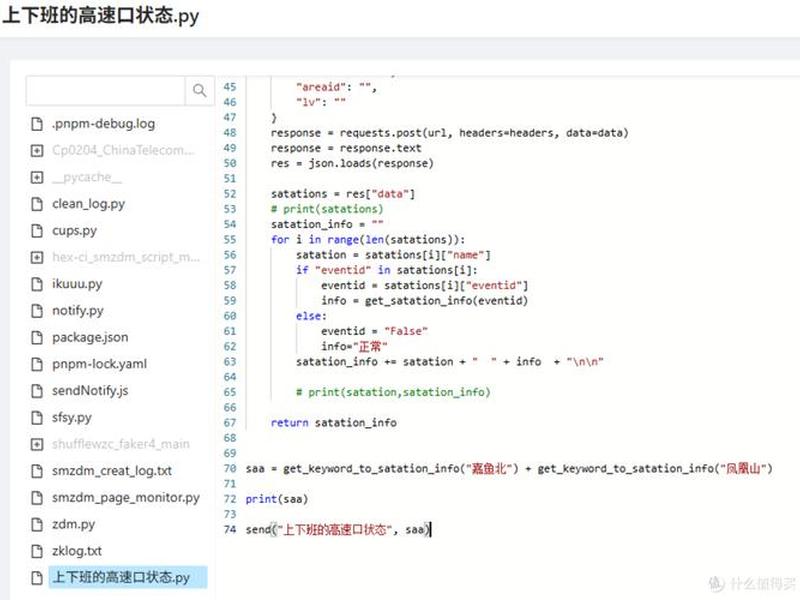The width and height of the screenshot is (800, 600).
Task: Open .pnpm-debug.log file
Action: tap(104, 123)
